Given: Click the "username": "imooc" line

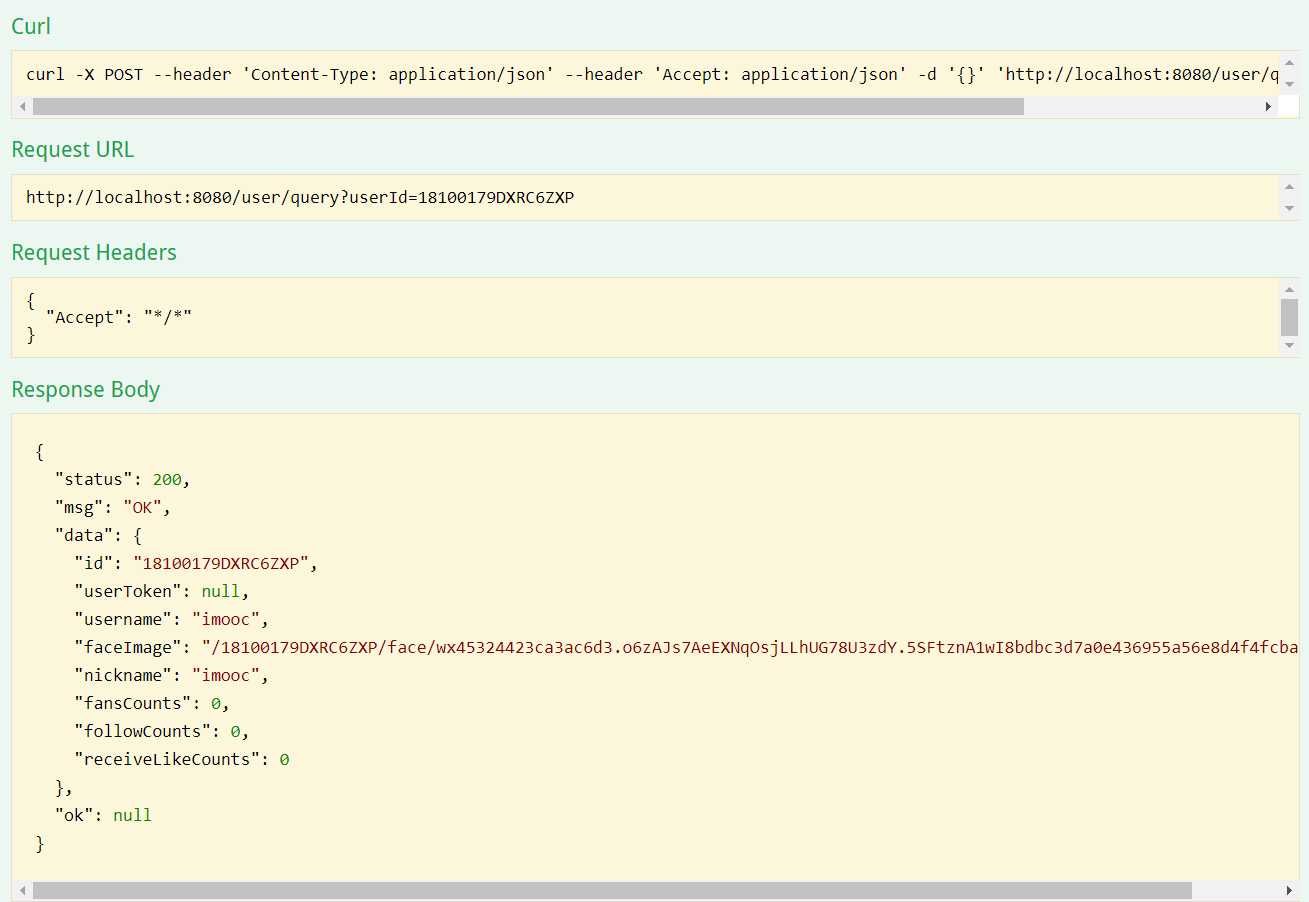Looking at the screenshot, I should (172, 619).
